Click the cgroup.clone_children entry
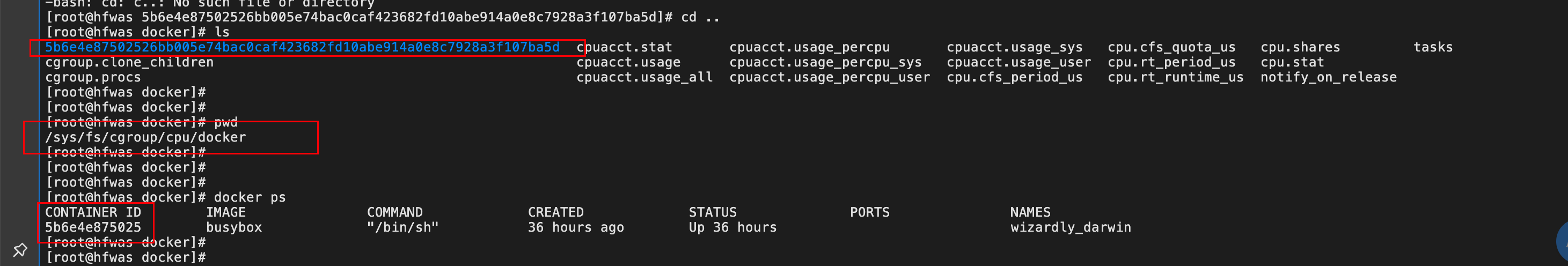The image size is (1568, 266). (x=130, y=62)
